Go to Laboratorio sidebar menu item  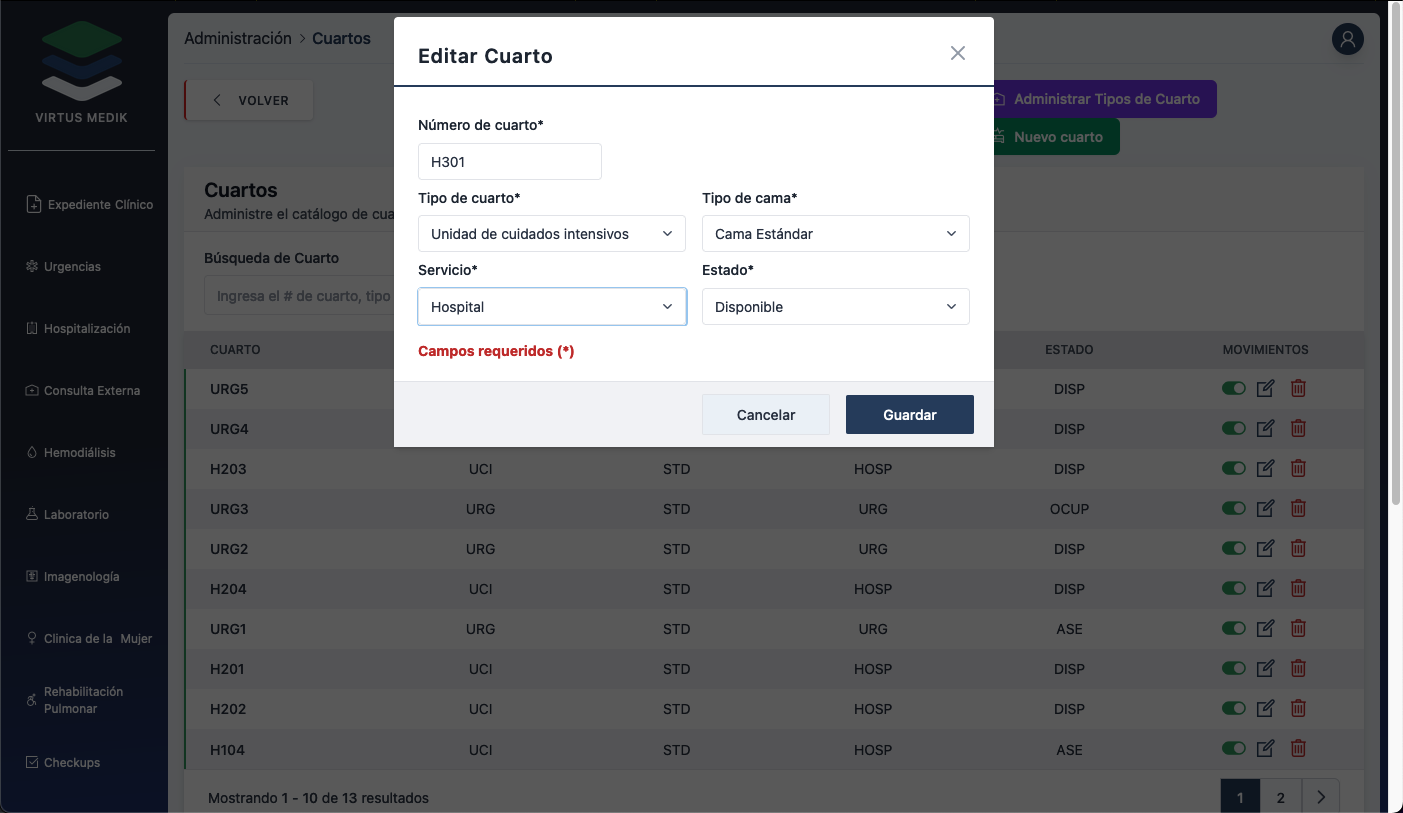[x=76, y=515]
